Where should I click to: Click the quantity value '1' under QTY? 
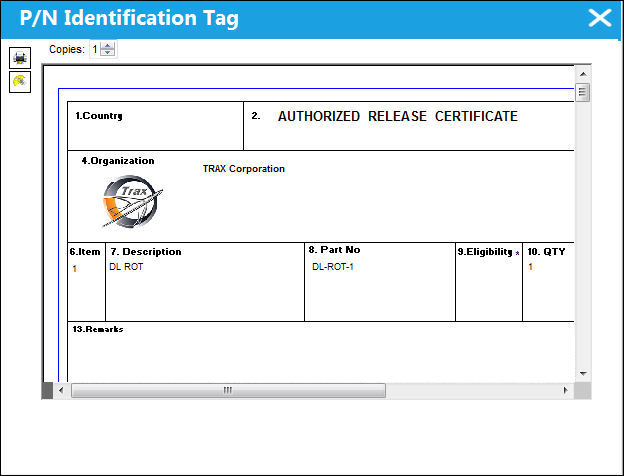(x=530, y=267)
